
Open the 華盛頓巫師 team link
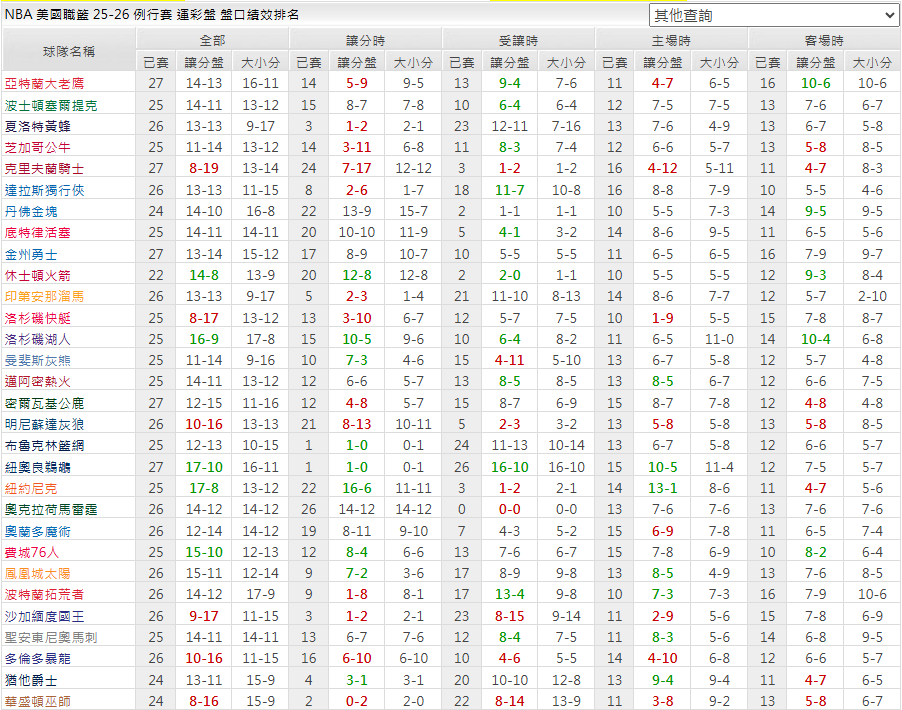click(38, 701)
